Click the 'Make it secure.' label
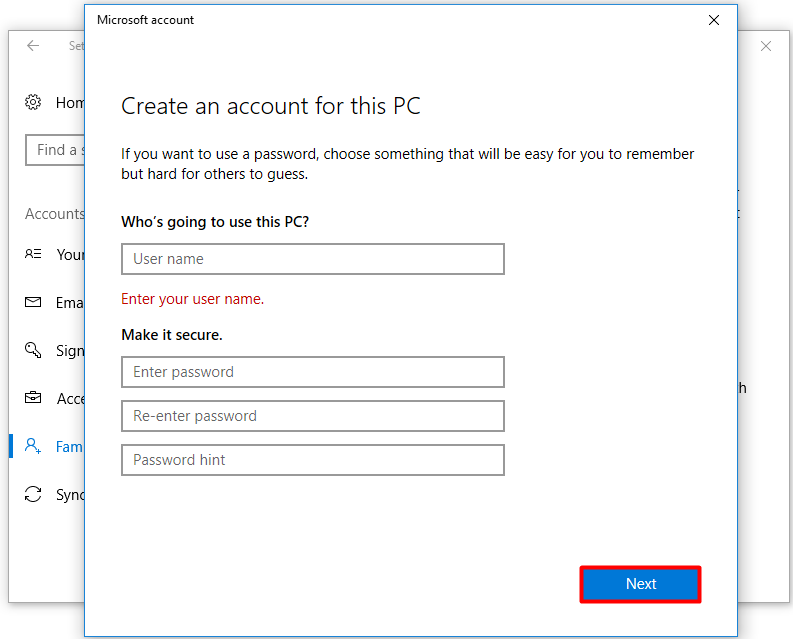 point(172,335)
